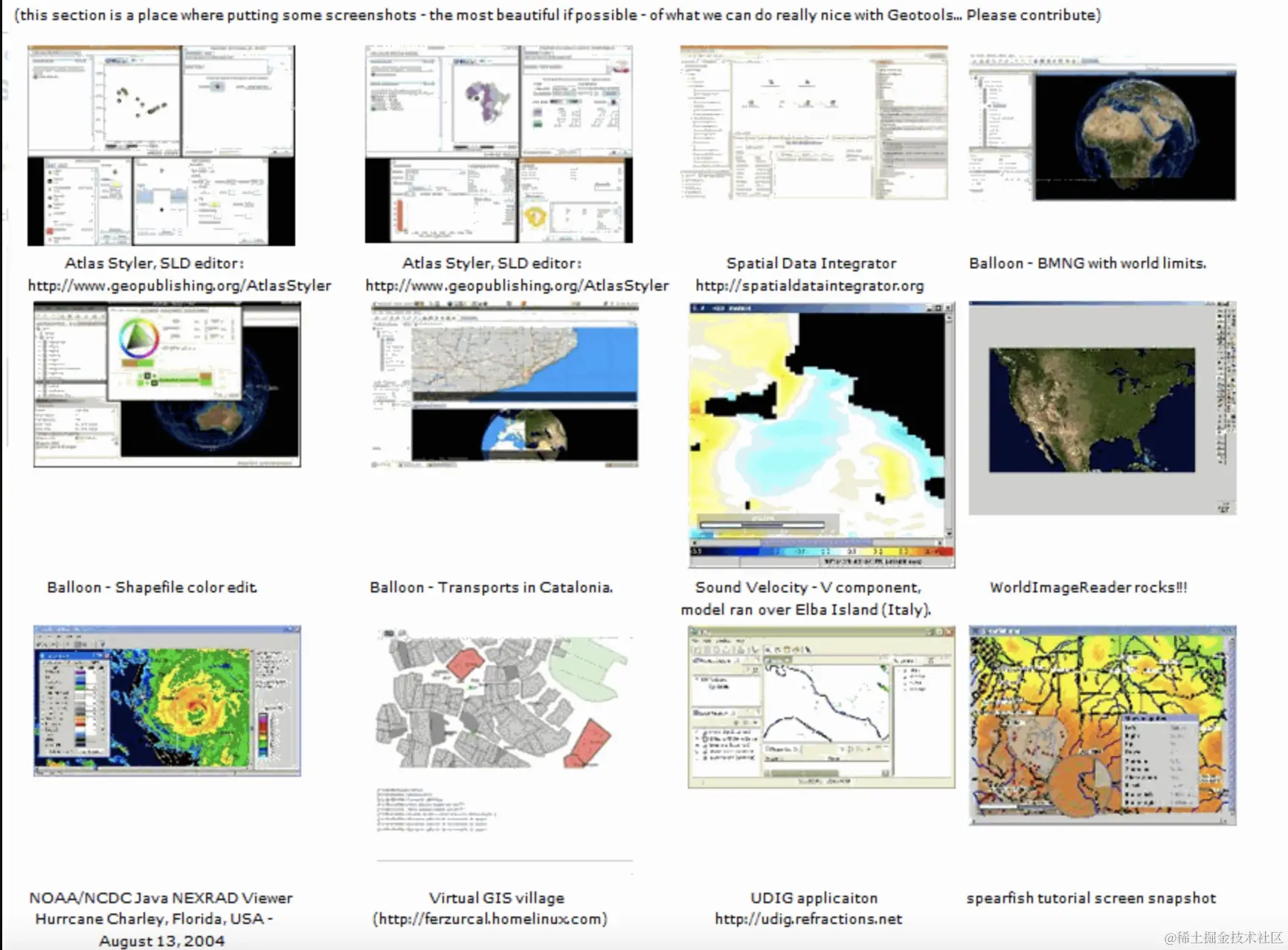Image resolution: width=1288 pixels, height=950 pixels.
Task: Click the color scale bar in Sound Velocity screenshot
Action: point(818,553)
